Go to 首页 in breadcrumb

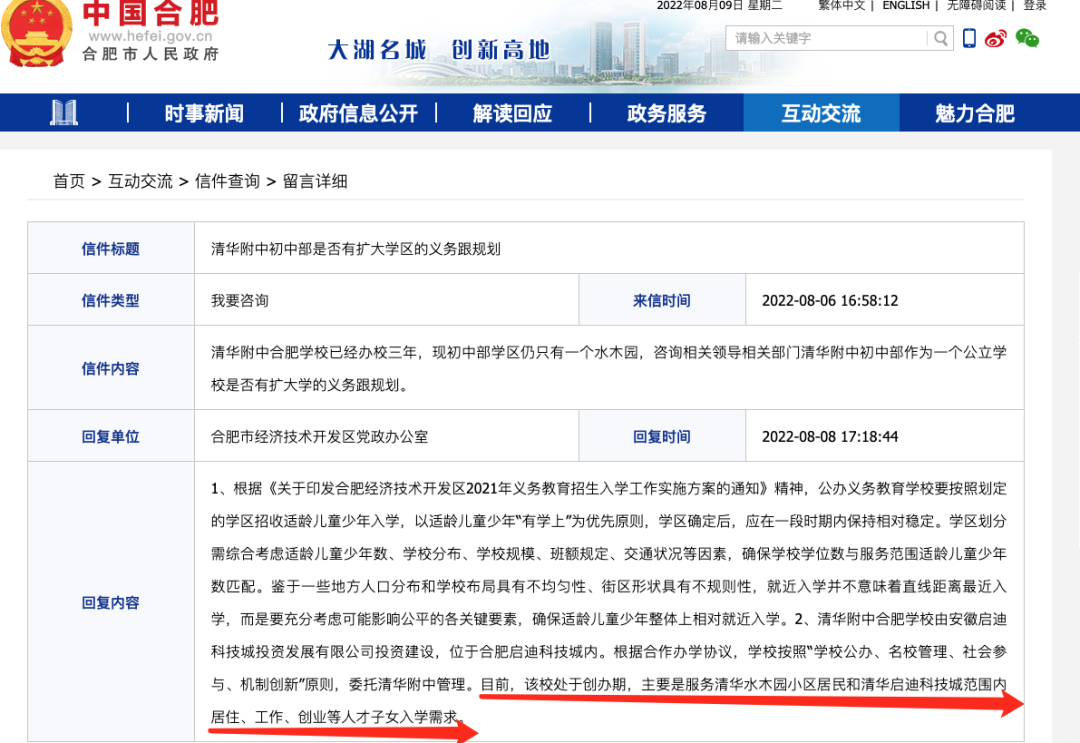pos(69,181)
